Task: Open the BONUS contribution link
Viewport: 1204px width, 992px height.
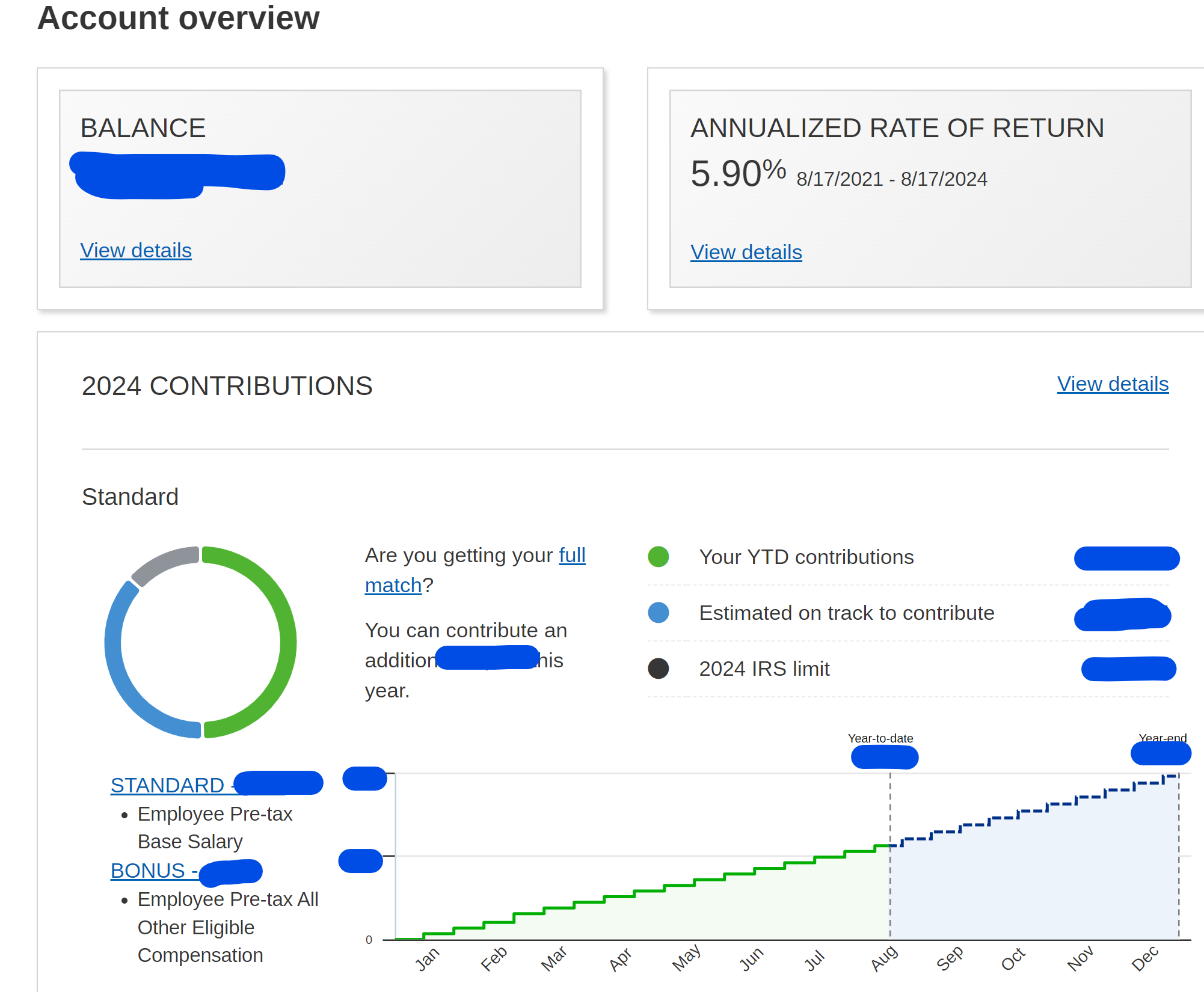Action: click(x=148, y=871)
